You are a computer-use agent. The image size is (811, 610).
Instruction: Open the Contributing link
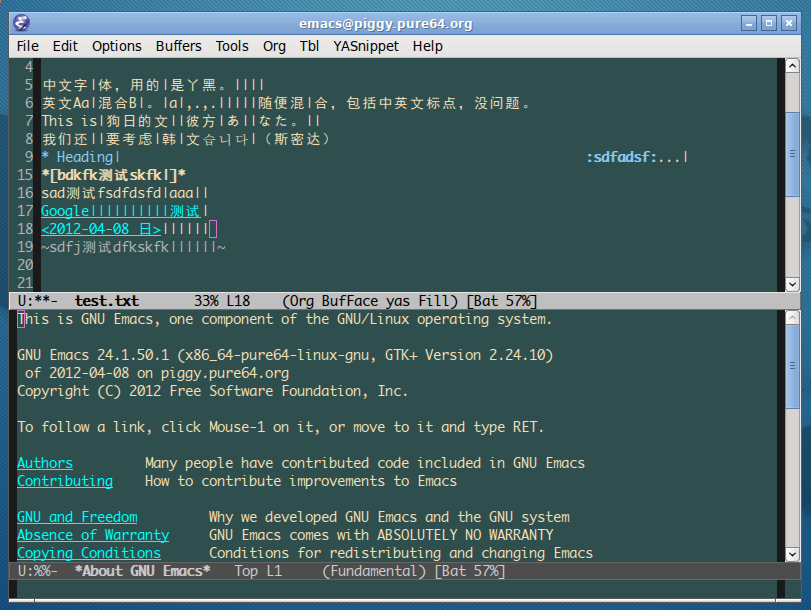(x=65, y=481)
